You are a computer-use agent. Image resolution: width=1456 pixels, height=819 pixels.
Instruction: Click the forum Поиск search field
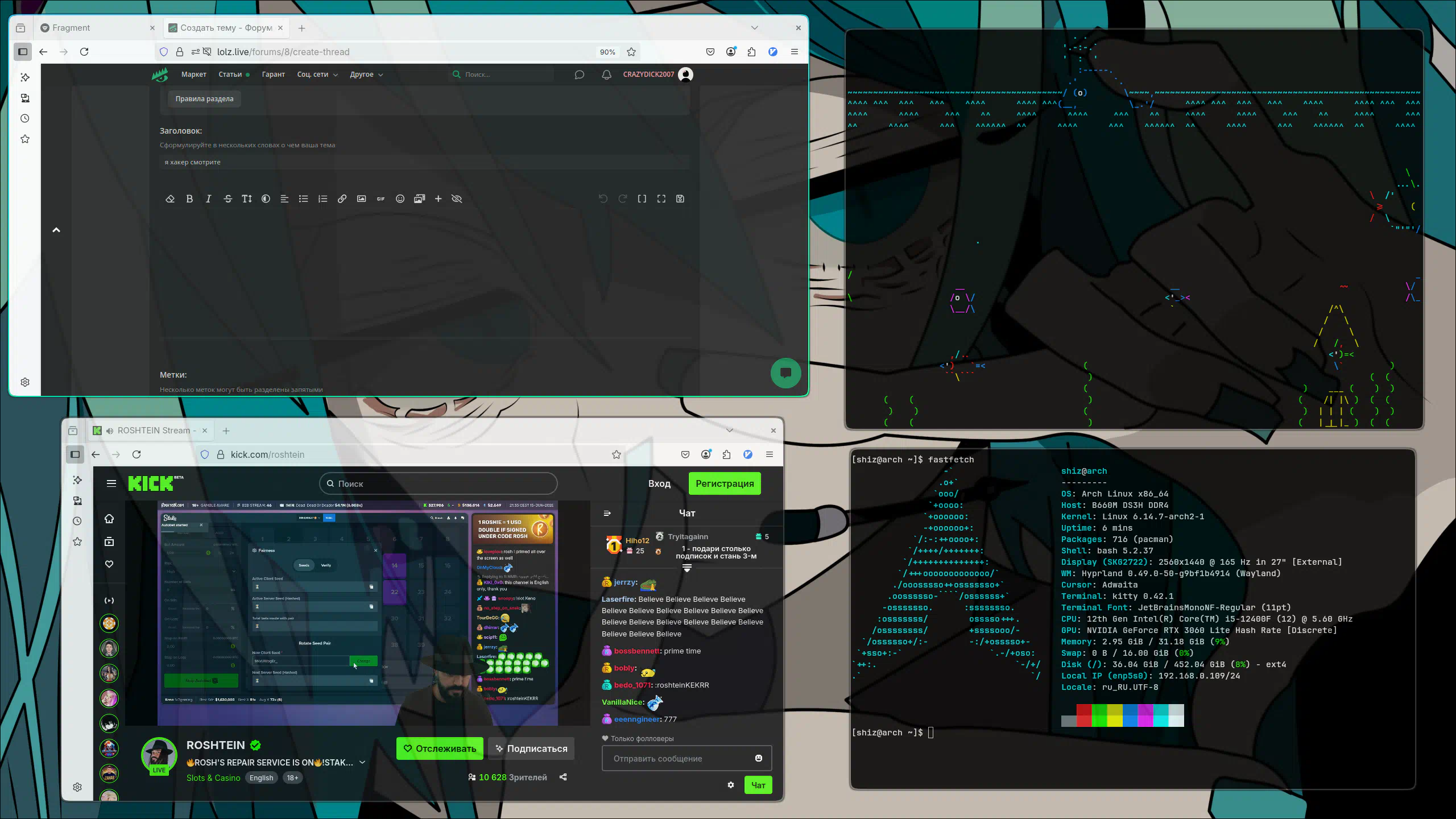pos(503,75)
